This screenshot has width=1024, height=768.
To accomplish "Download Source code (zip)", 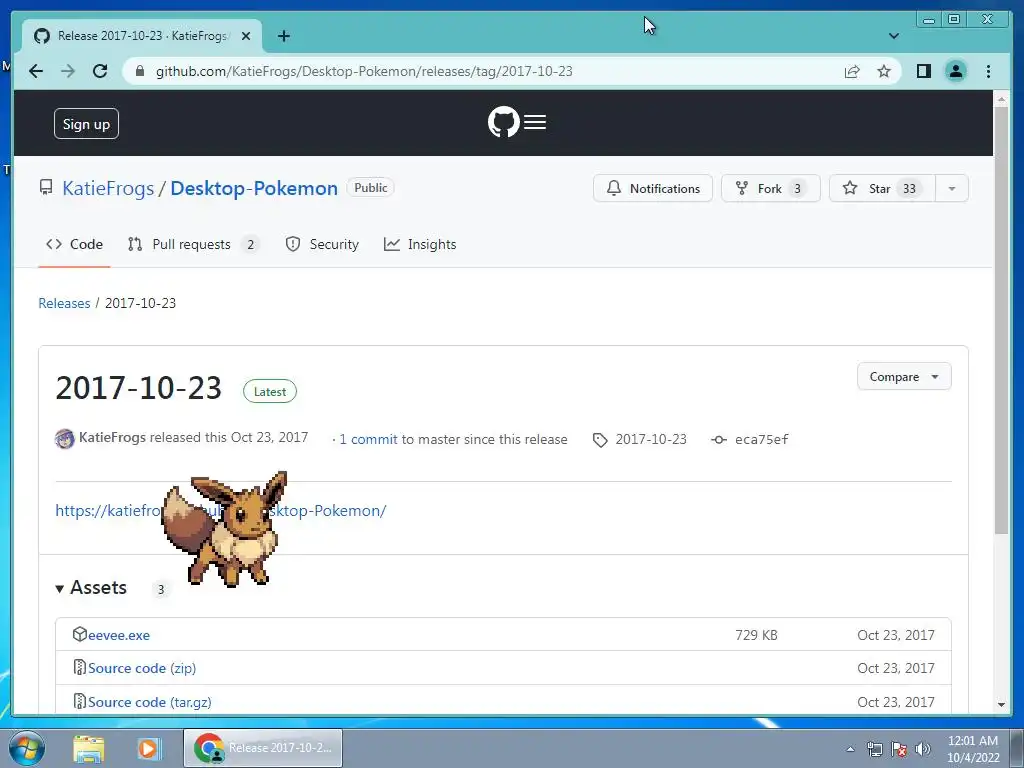I will coord(142,668).
